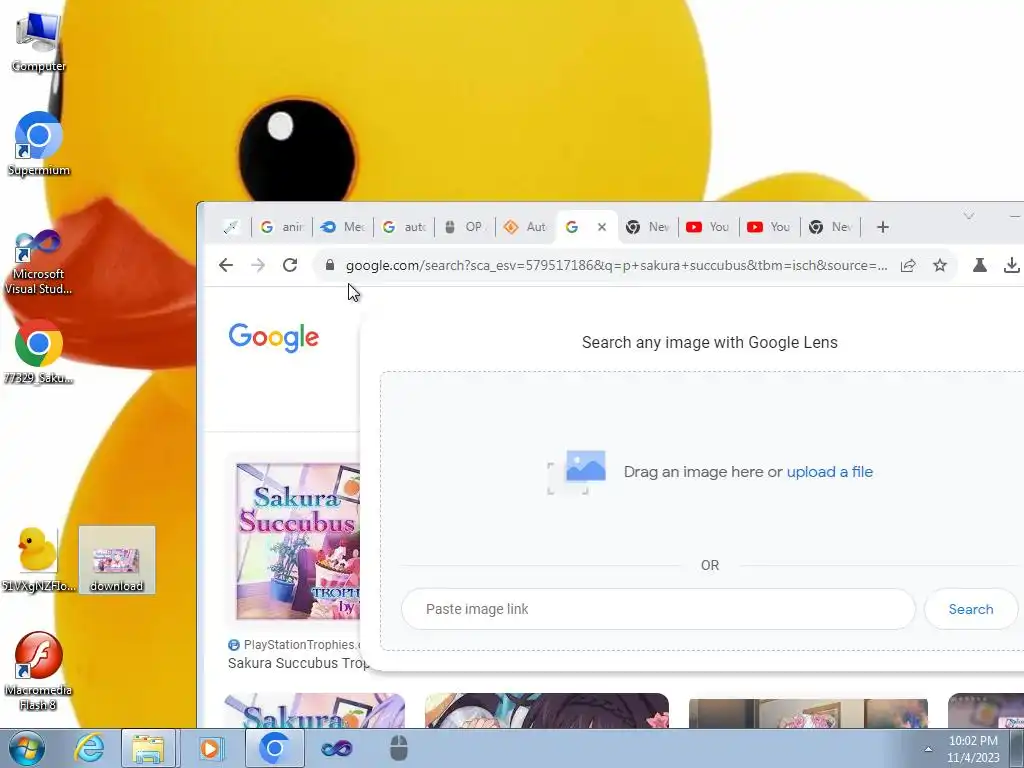Reload the current page
This screenshot has height=768, width=1024.
[x=290, y=265]
